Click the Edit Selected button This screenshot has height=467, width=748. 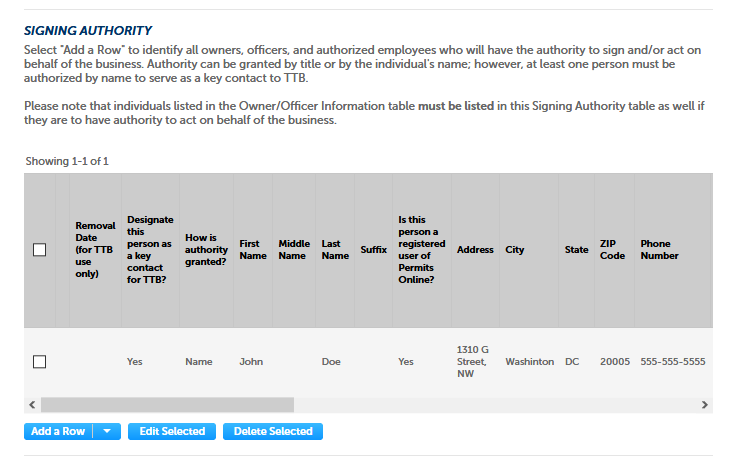pos(172,432)
